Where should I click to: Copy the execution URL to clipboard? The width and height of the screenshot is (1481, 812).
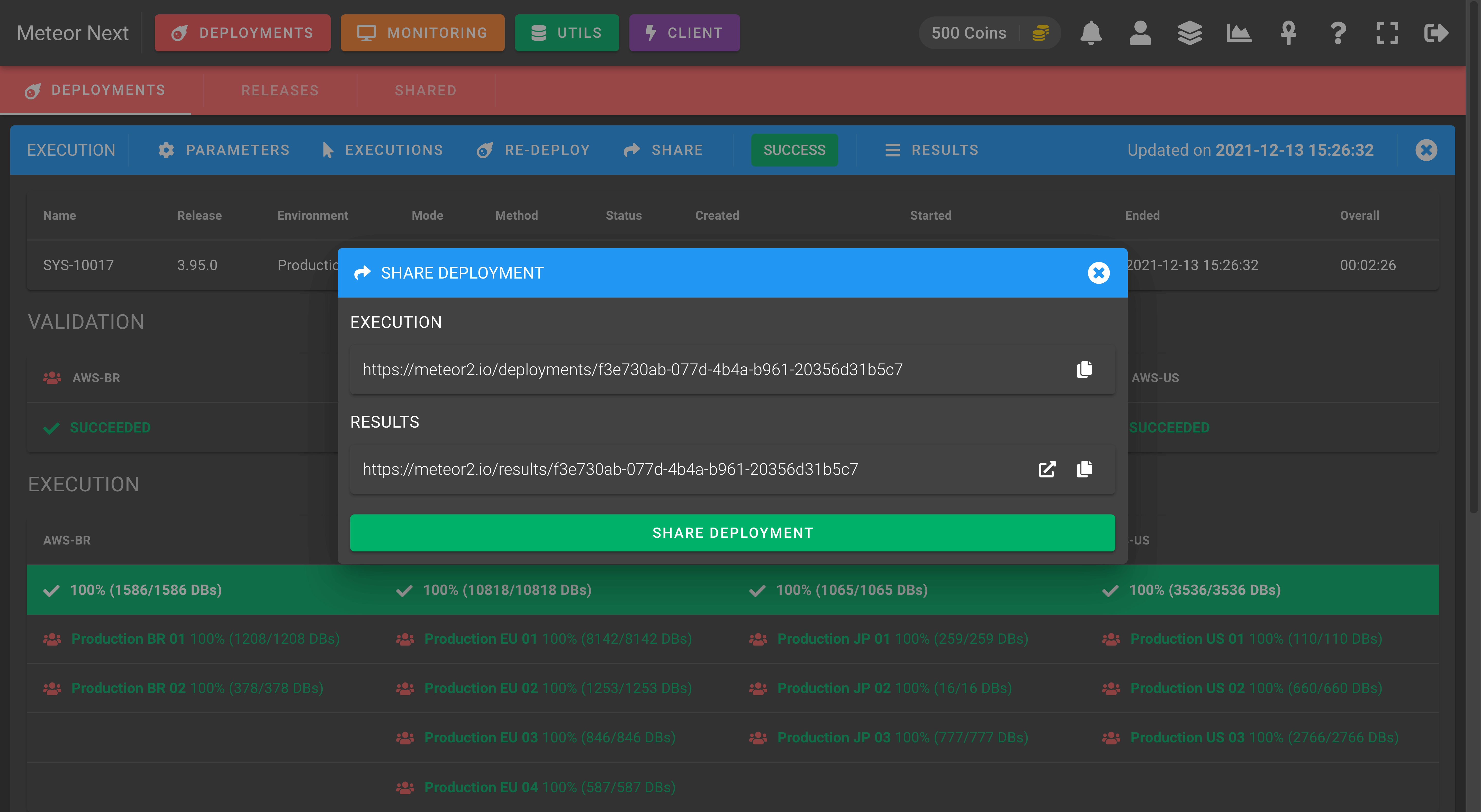click(1084, 370)
